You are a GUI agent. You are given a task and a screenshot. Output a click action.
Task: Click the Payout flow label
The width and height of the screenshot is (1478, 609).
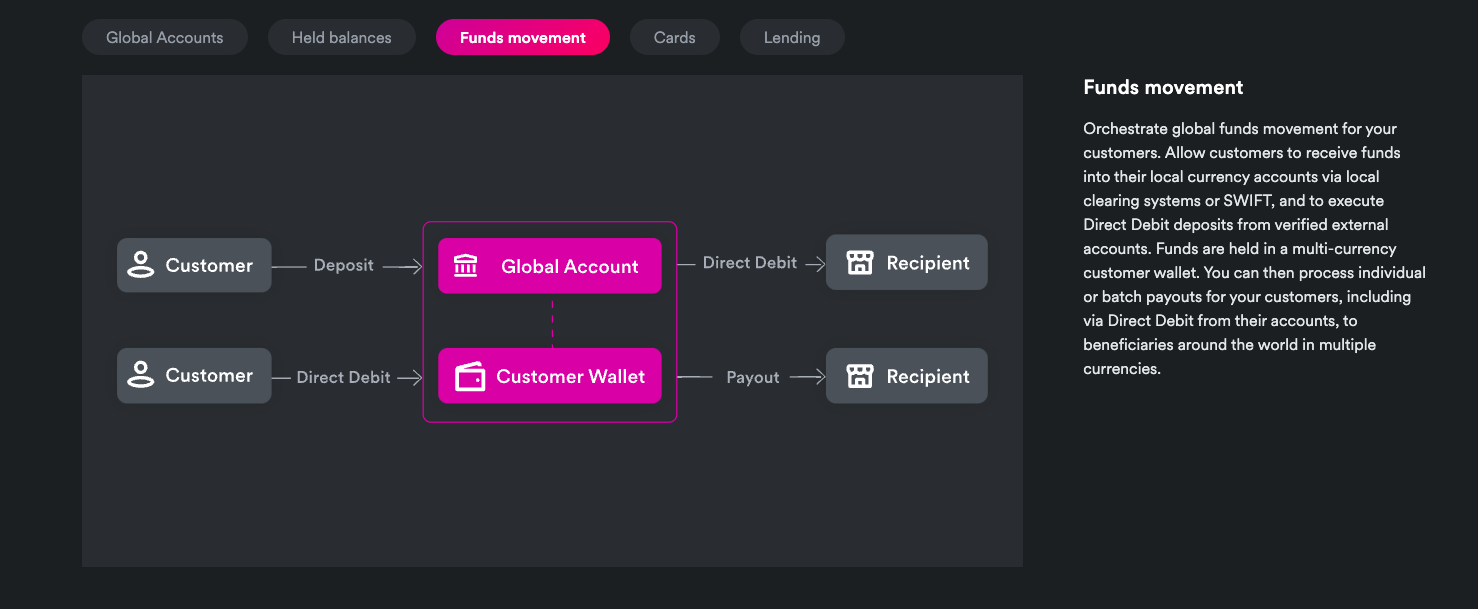click(x=753, y=377)
